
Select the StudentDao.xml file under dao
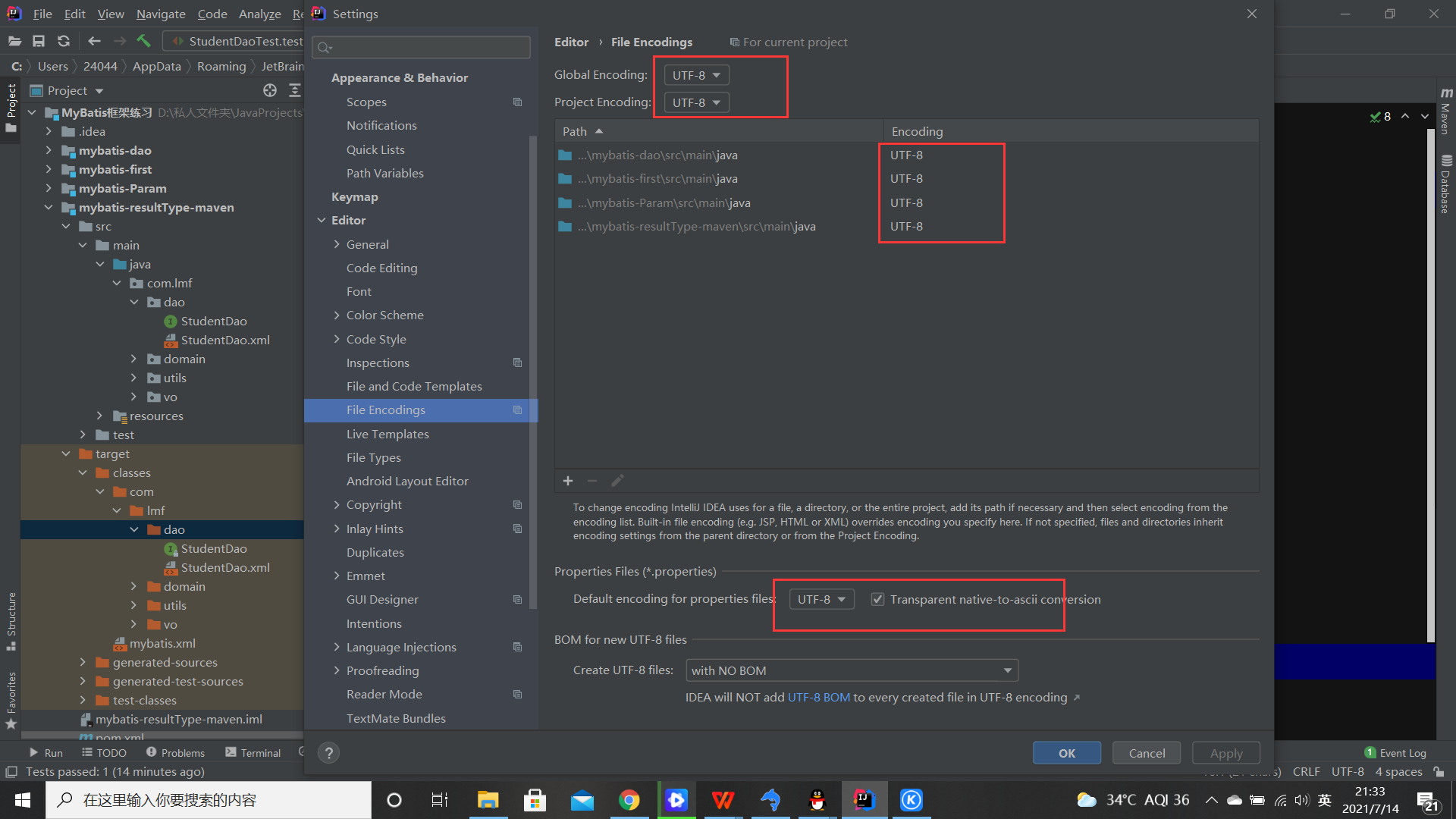[x=225, y=340]
